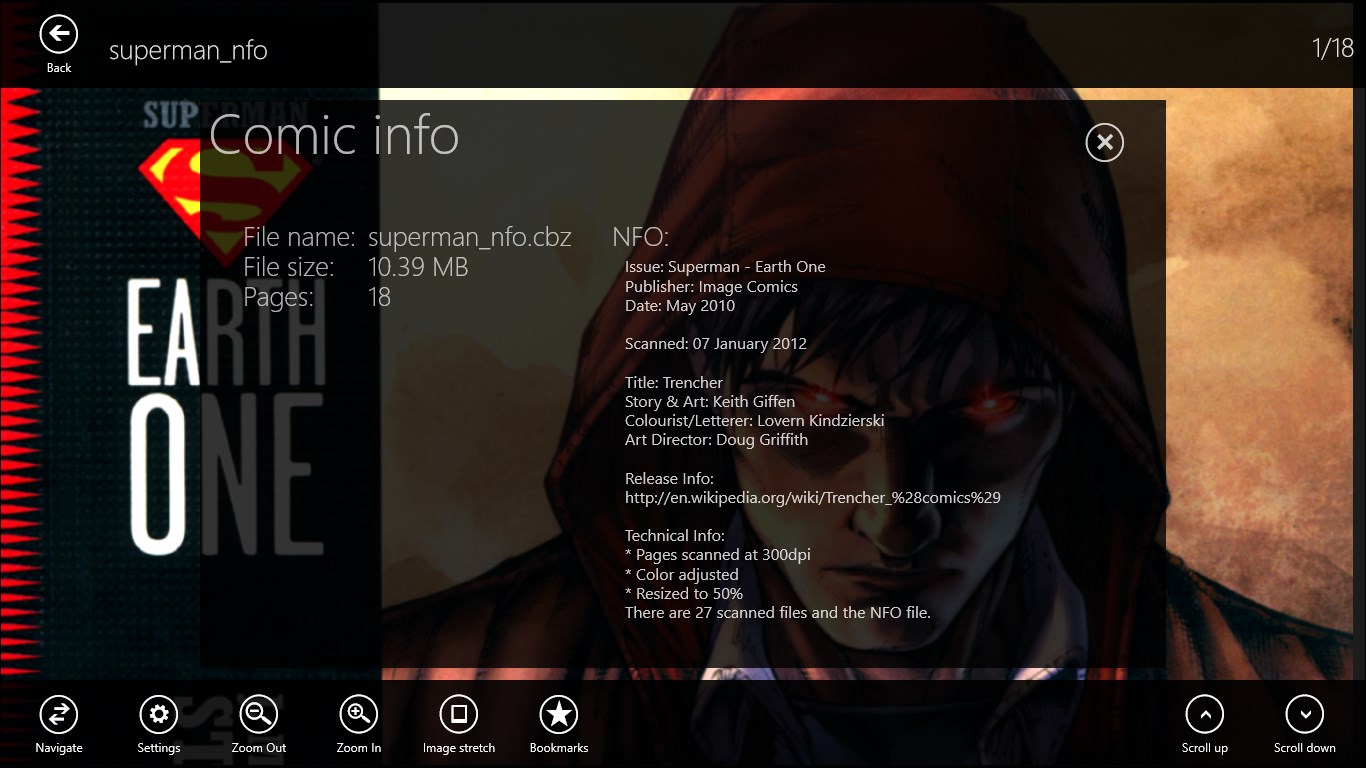
Task: Click the NFO: section label
Action: click(640, 237)
